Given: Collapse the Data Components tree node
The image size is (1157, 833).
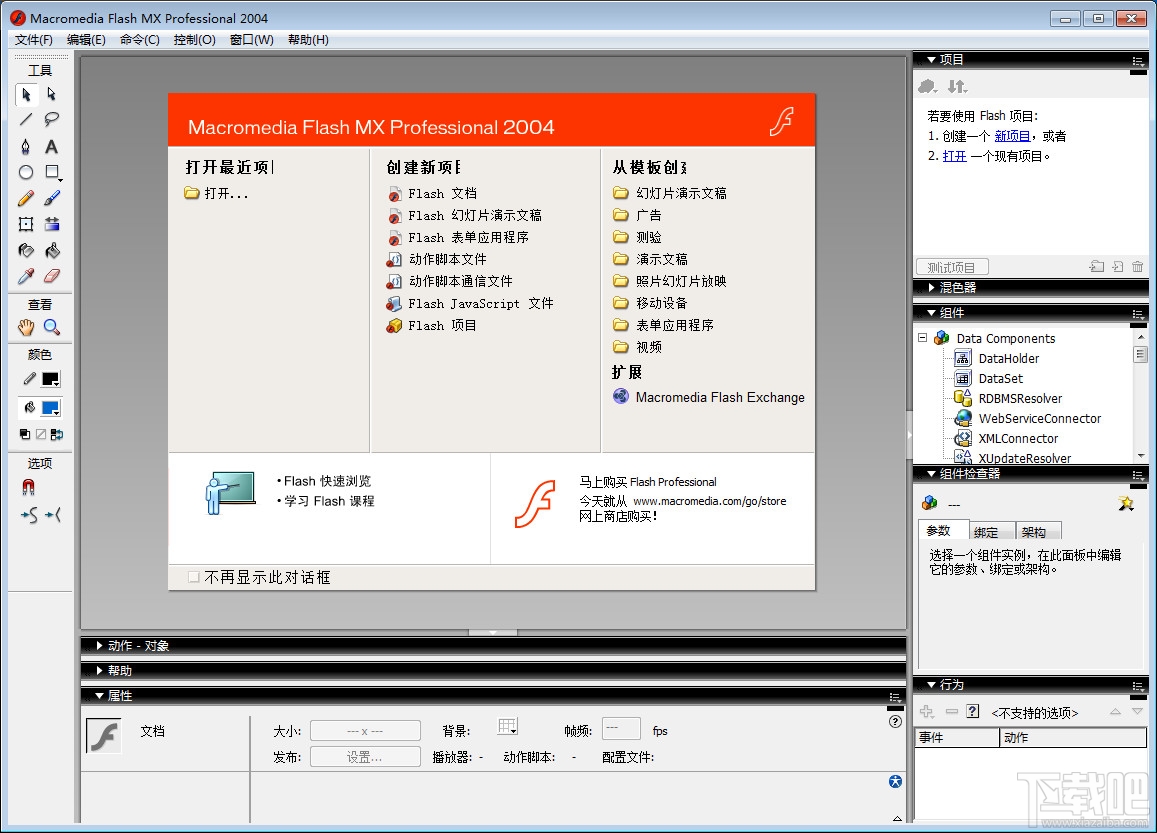Looking at the screenshot, I should pos(922,338).
